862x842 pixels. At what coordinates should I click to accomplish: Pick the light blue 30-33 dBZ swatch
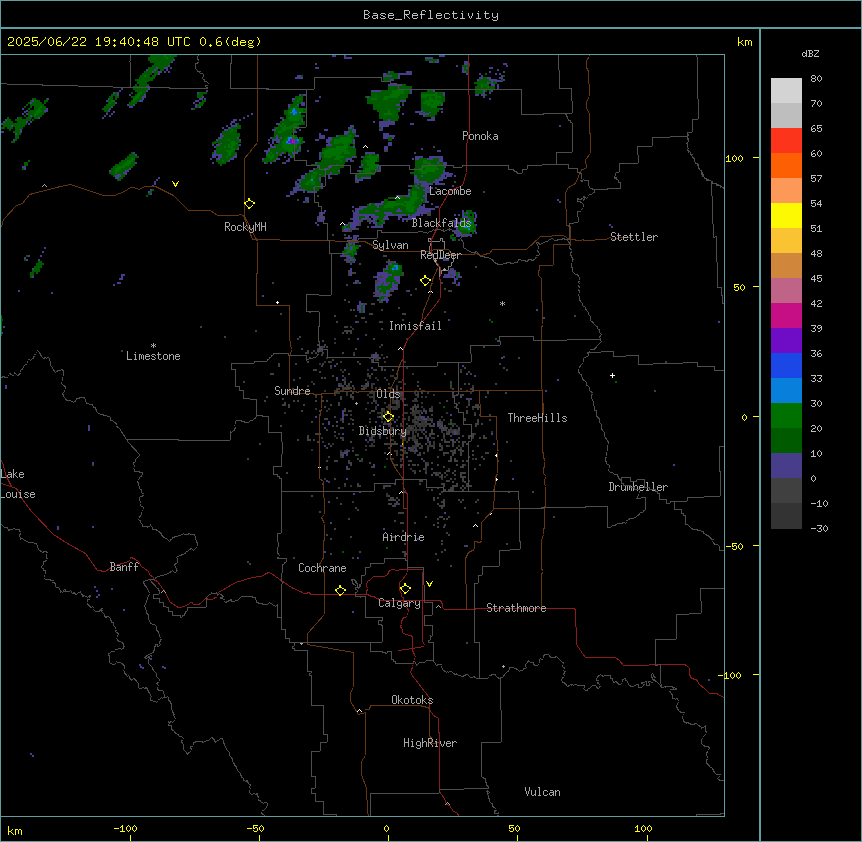(x=786, y=391)
